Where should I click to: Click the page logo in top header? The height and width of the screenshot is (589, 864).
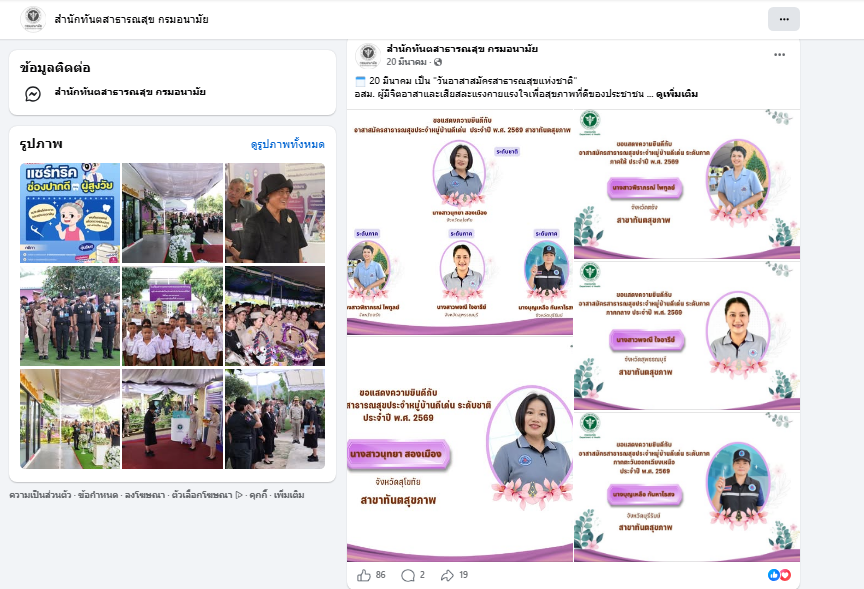point(32,19)
